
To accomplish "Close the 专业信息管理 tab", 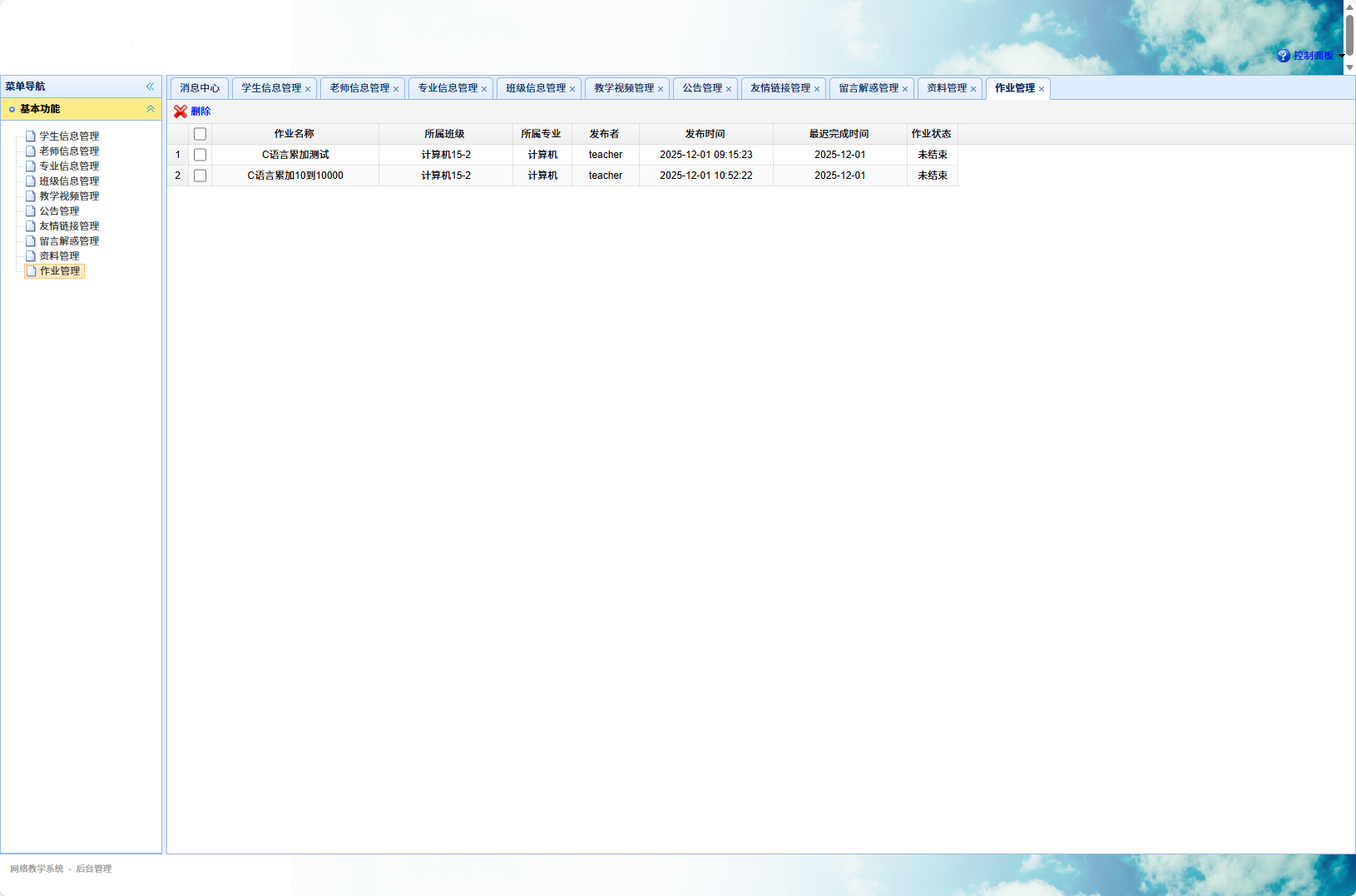I will click(484, 89).
